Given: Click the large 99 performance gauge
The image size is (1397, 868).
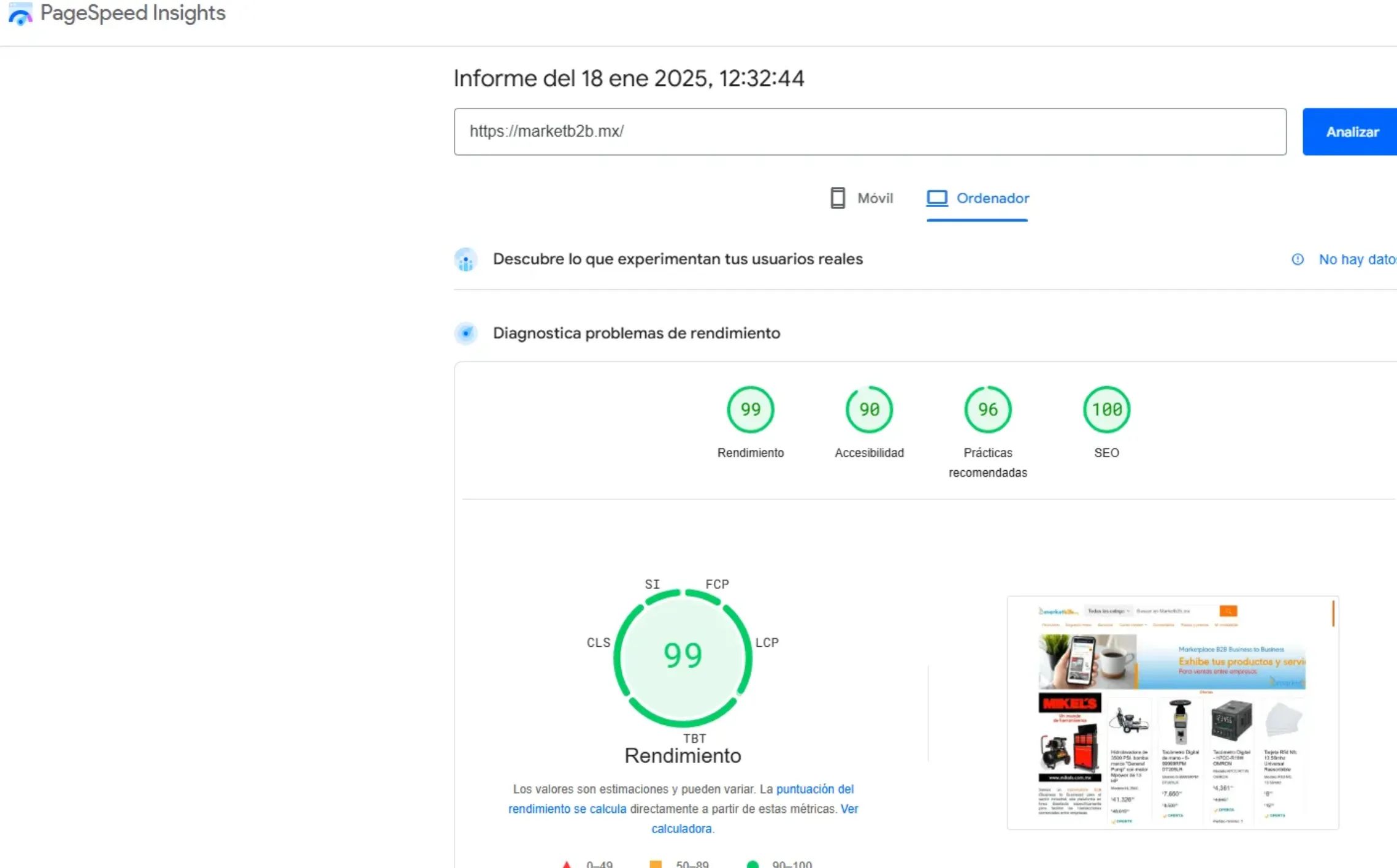Looking at the screenshot, I should 682,656.
